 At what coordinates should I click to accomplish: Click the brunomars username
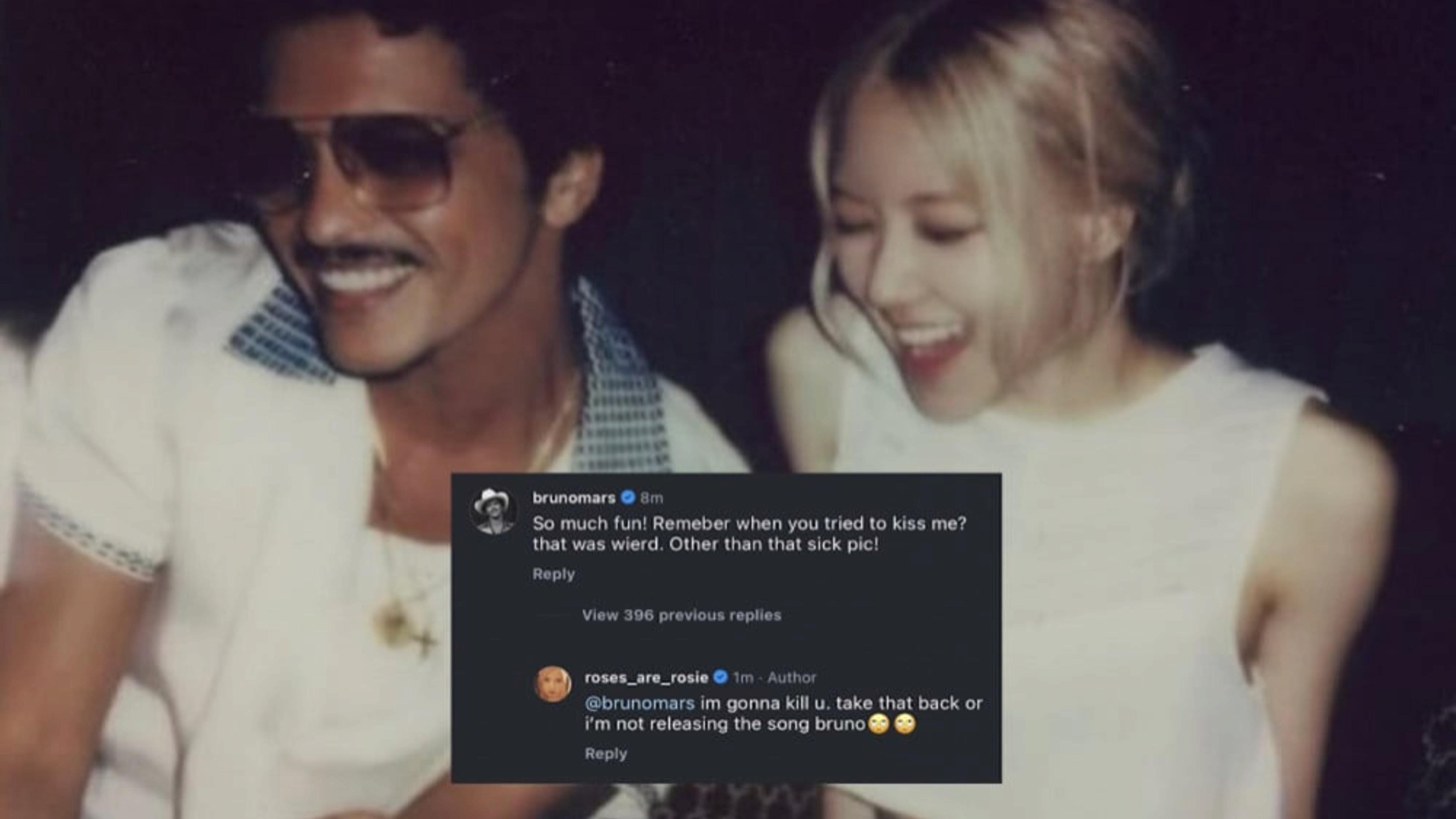(x=574, y=498)
